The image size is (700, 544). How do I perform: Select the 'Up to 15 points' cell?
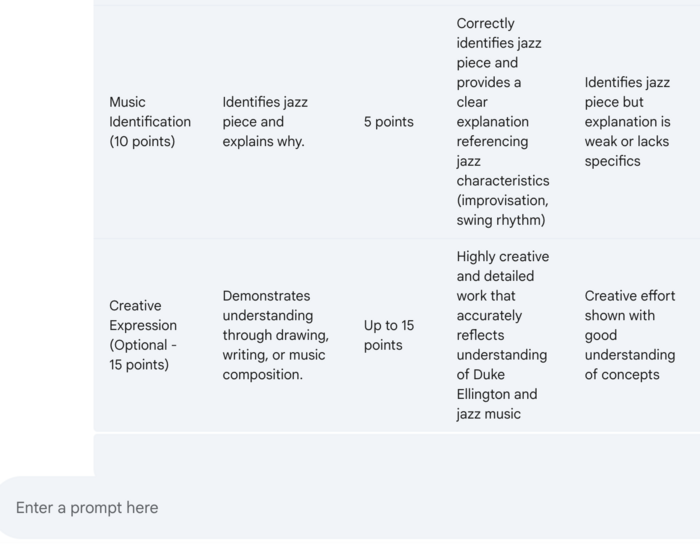[x=388, y=335]
